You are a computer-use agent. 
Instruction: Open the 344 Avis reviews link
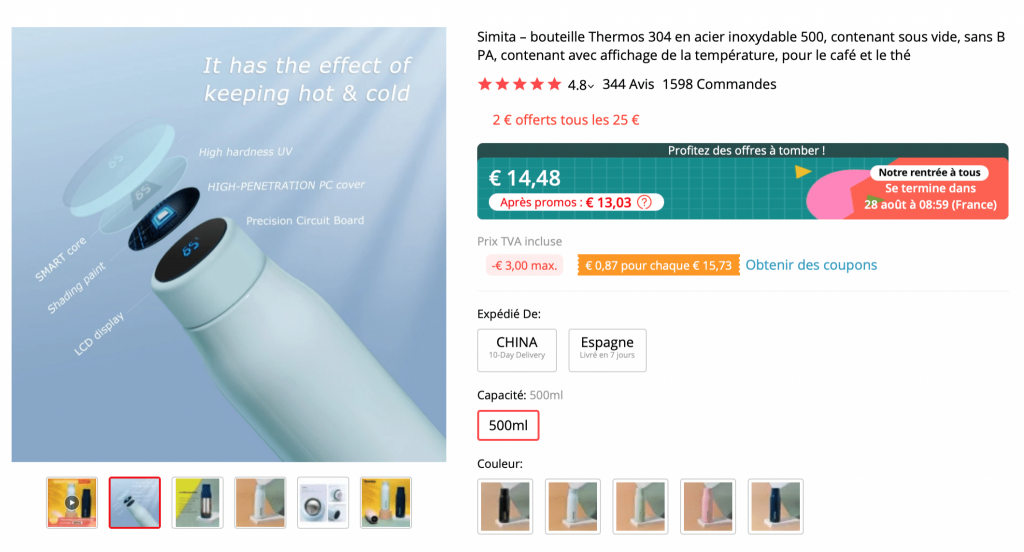click(628, 85)
